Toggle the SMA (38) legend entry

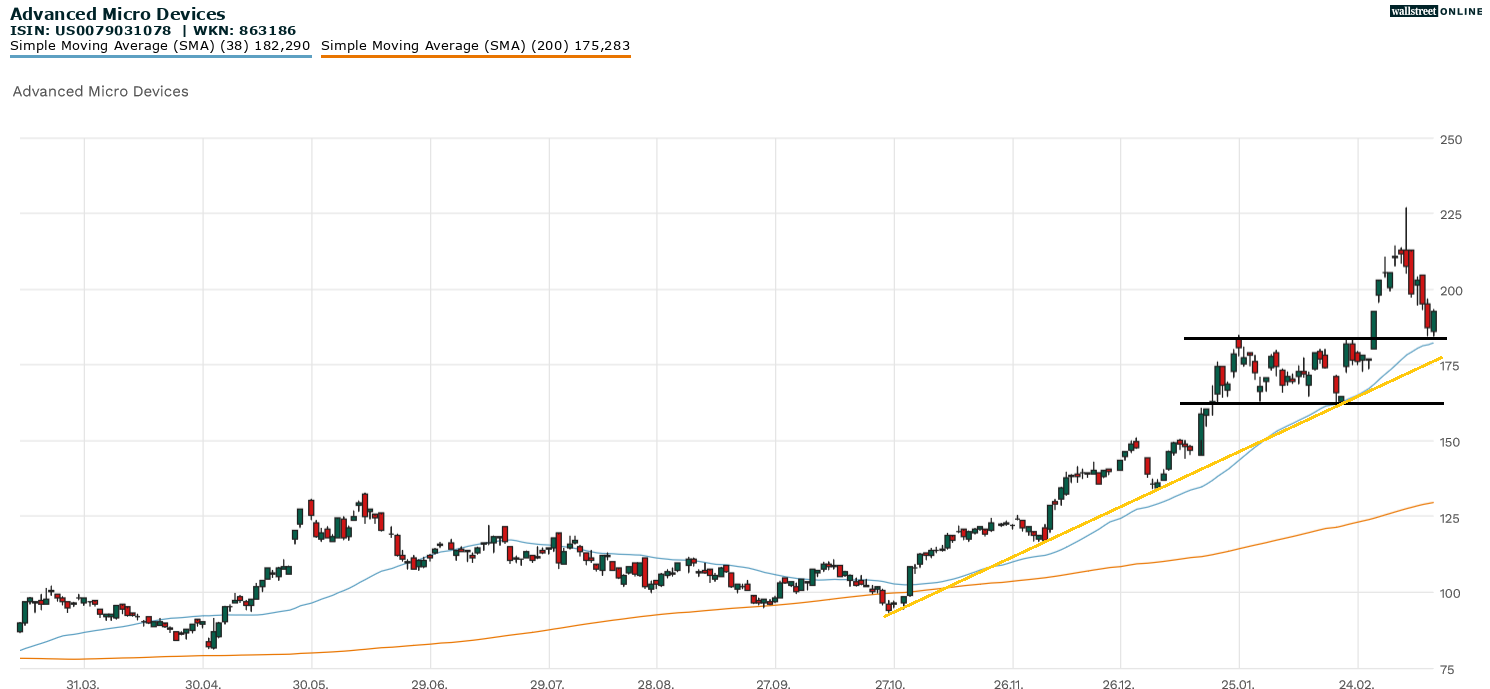pos(160,46)
